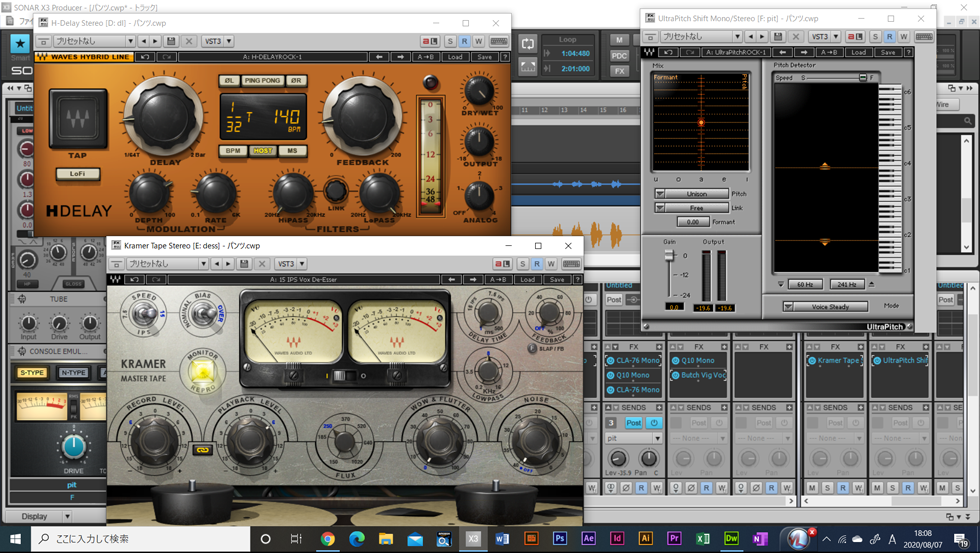Click the loop toggle icon next to Loop times

click(x=528, y=43)
